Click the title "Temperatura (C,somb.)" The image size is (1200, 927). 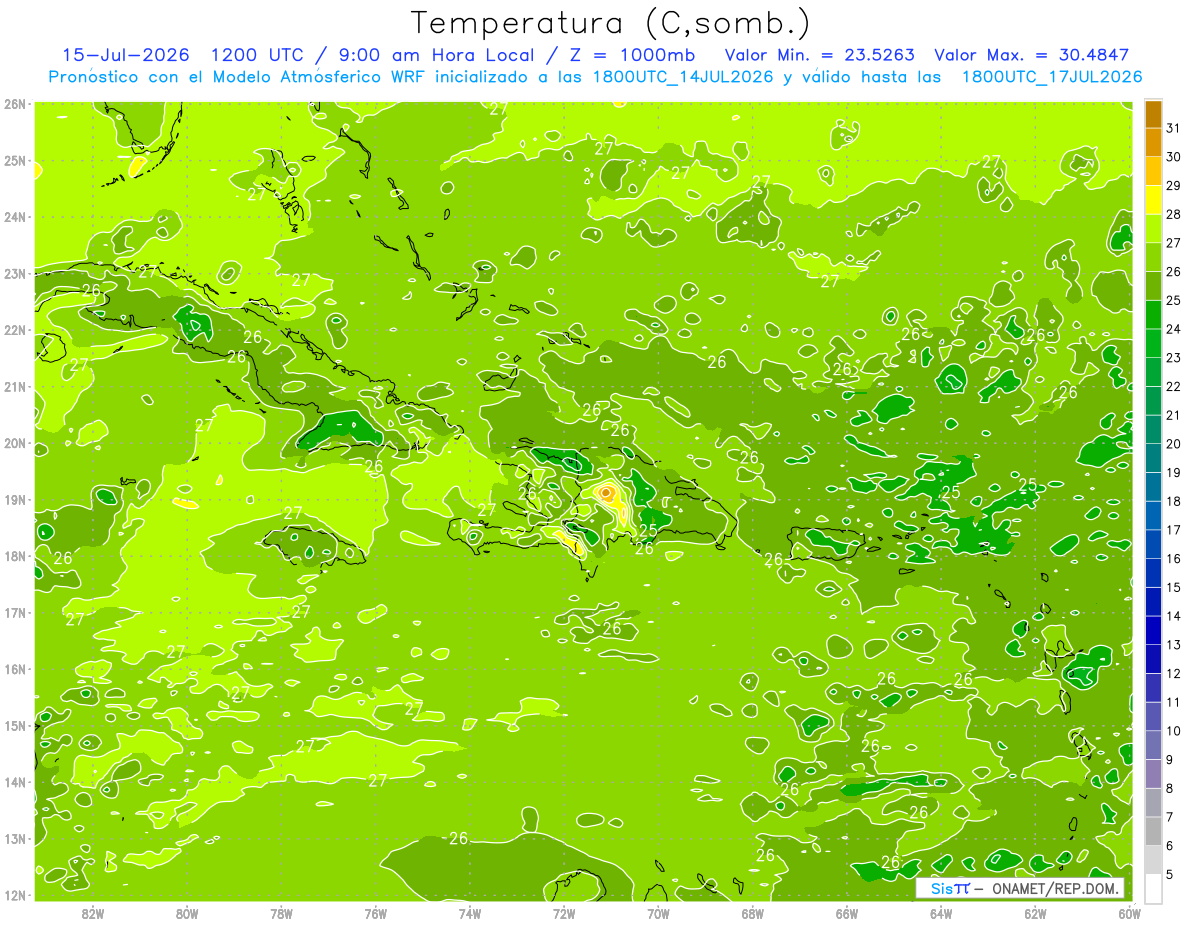(611, 23)
